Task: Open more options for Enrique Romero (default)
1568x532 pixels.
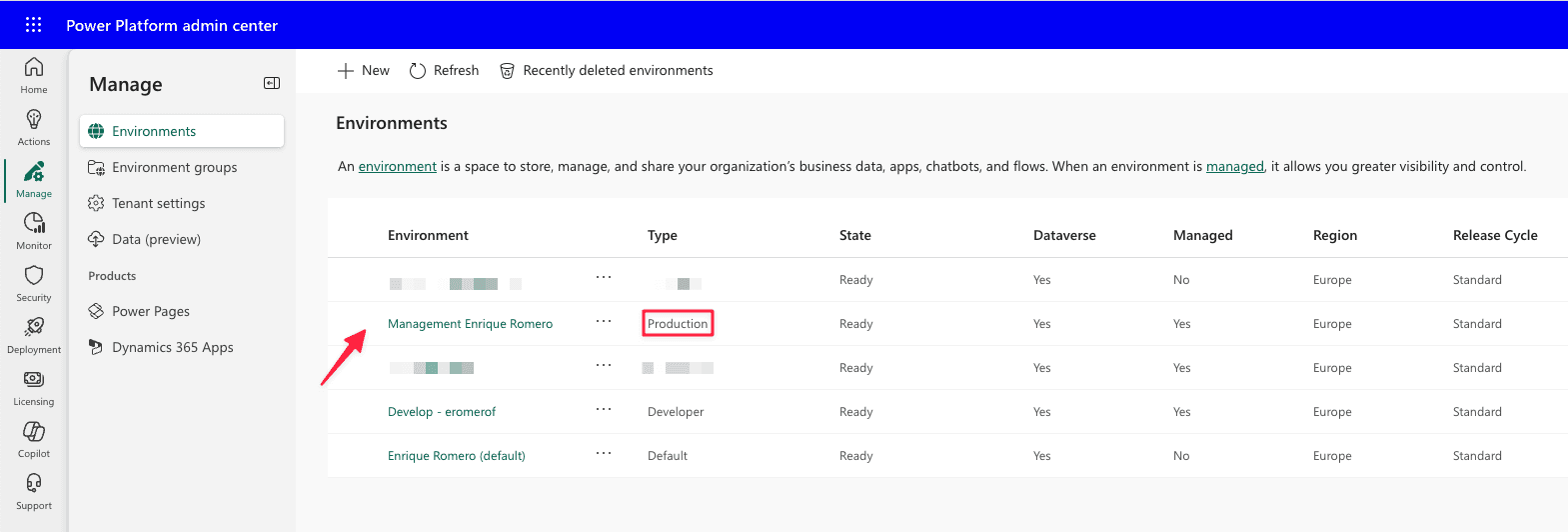Action: pyautogui.click(x=604, y=453)
